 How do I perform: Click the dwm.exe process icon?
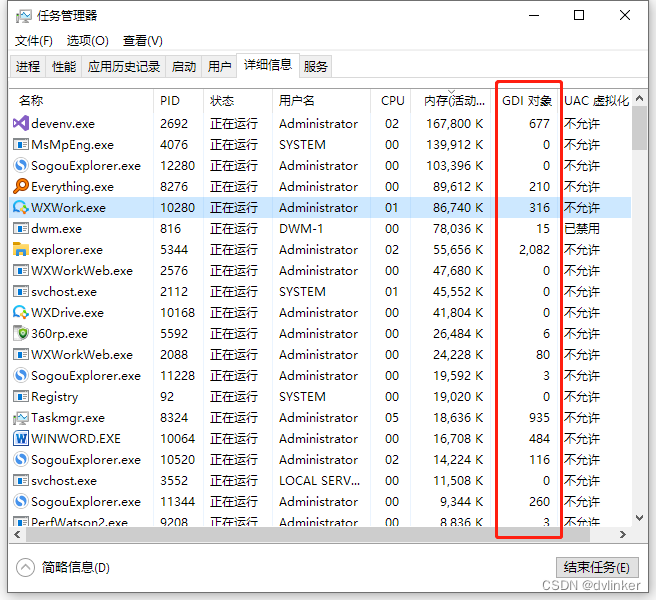click(20, 228)
